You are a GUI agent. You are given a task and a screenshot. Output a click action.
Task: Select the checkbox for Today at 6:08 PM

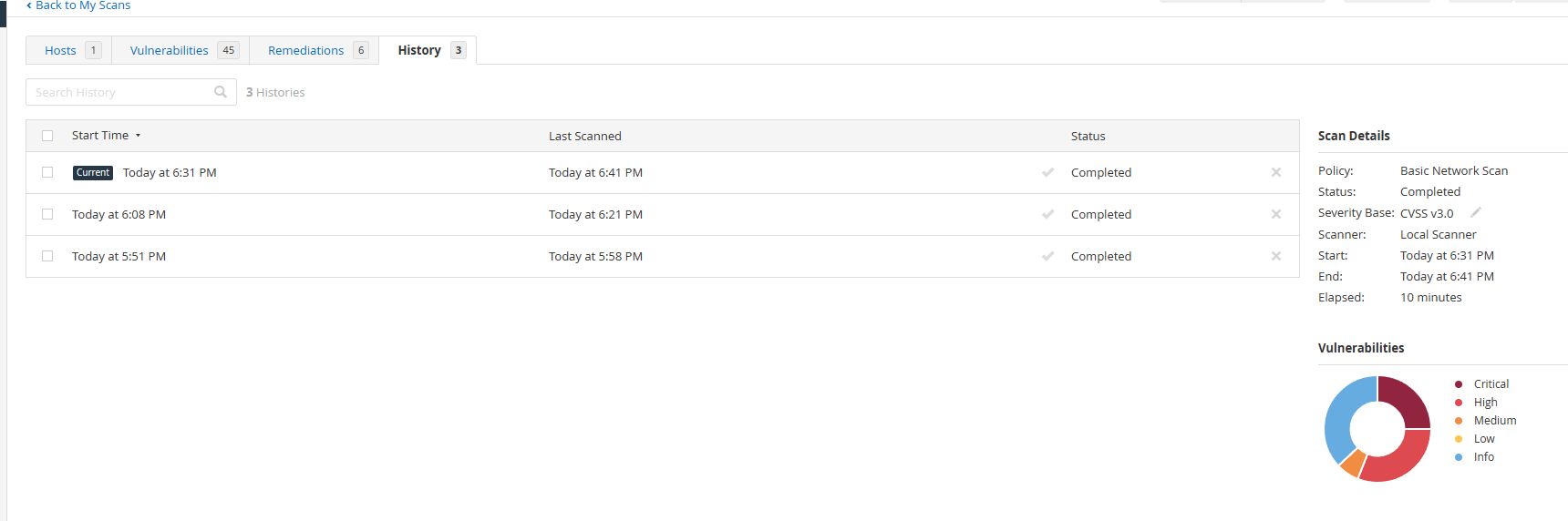pos(47,214)
